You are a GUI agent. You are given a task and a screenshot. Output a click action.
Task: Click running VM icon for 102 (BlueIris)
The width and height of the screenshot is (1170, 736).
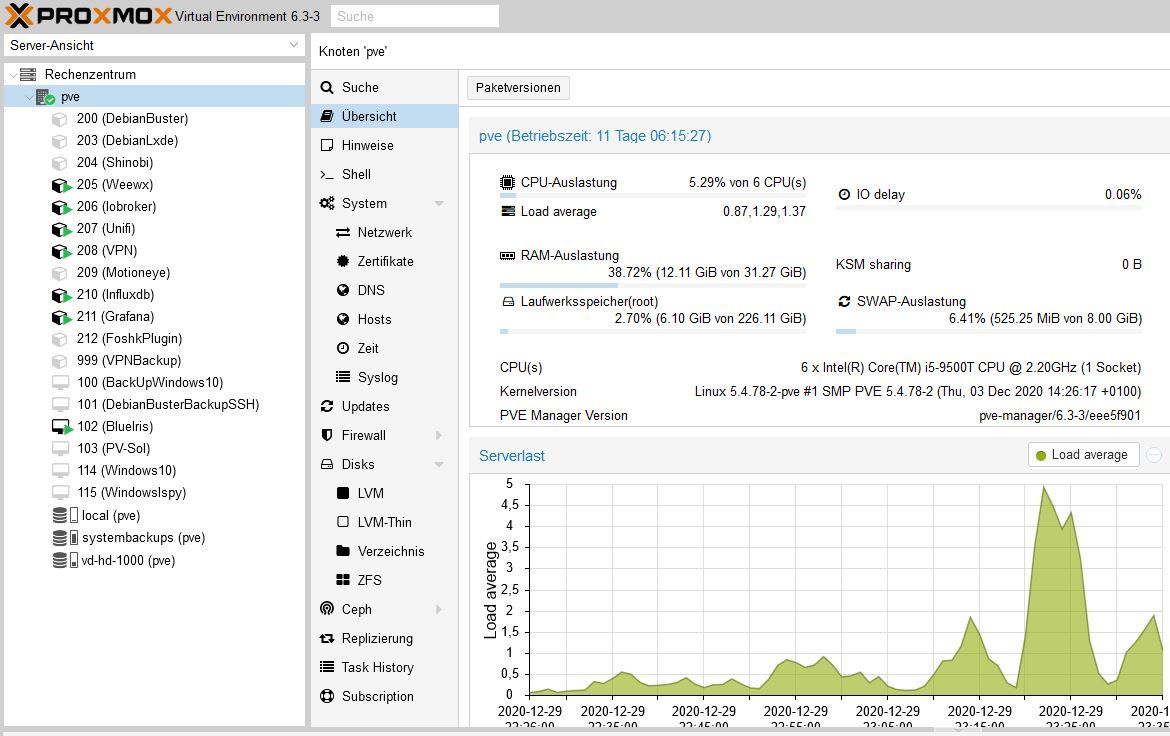point(61,427)
